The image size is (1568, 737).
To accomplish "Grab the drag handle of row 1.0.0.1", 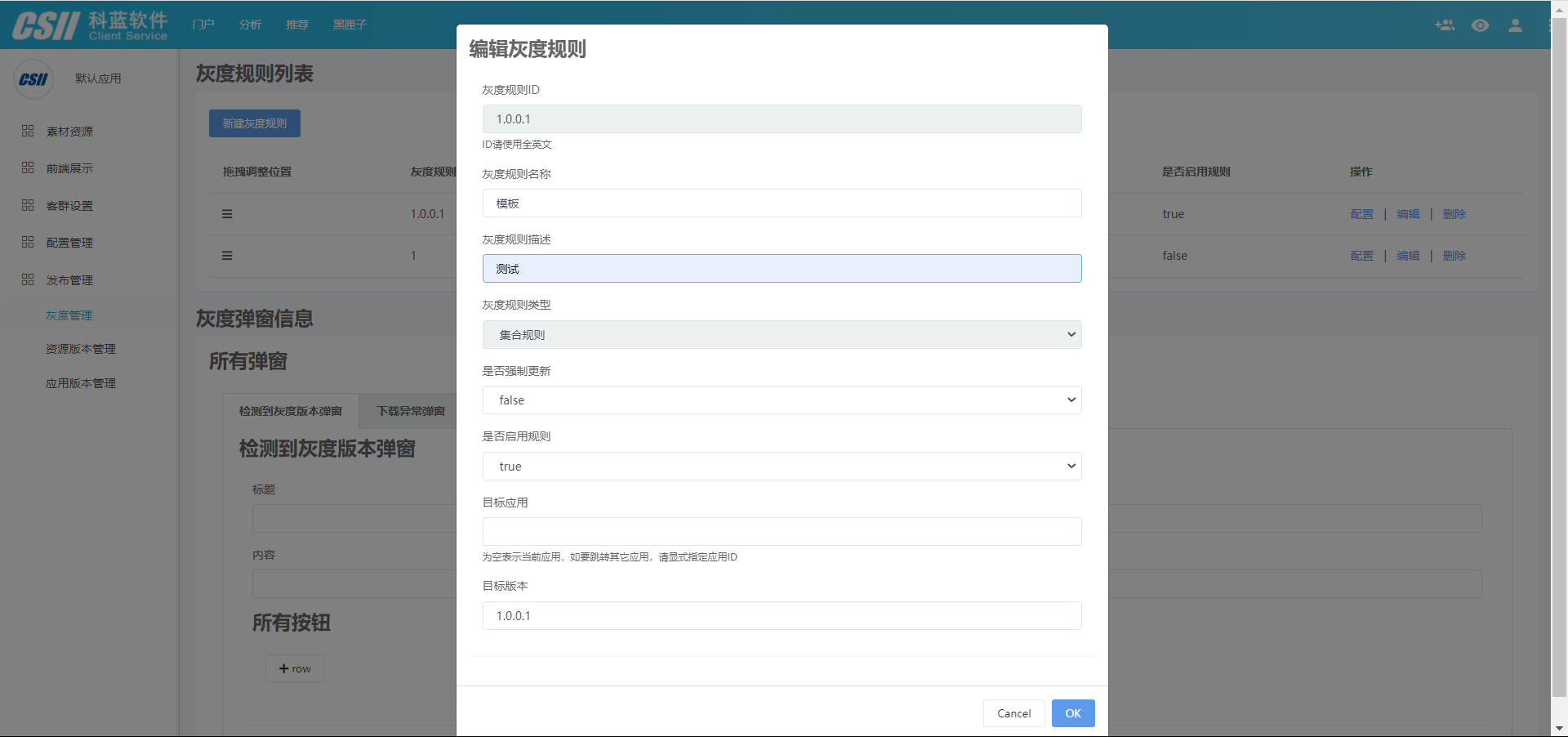I will click(227, 214).
